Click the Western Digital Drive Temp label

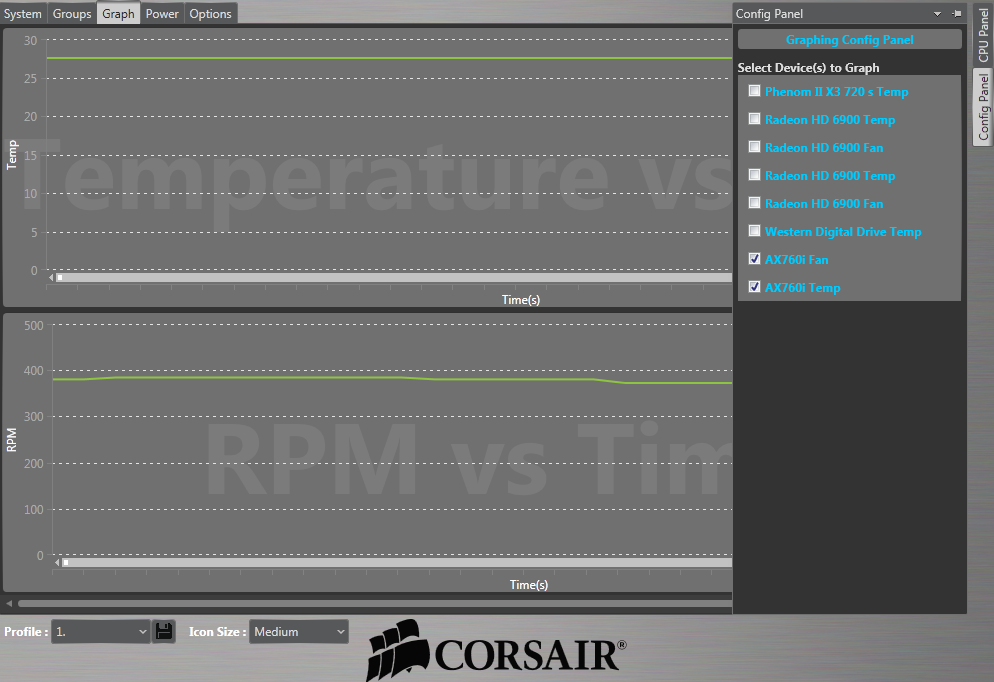(x=842, y=231)
